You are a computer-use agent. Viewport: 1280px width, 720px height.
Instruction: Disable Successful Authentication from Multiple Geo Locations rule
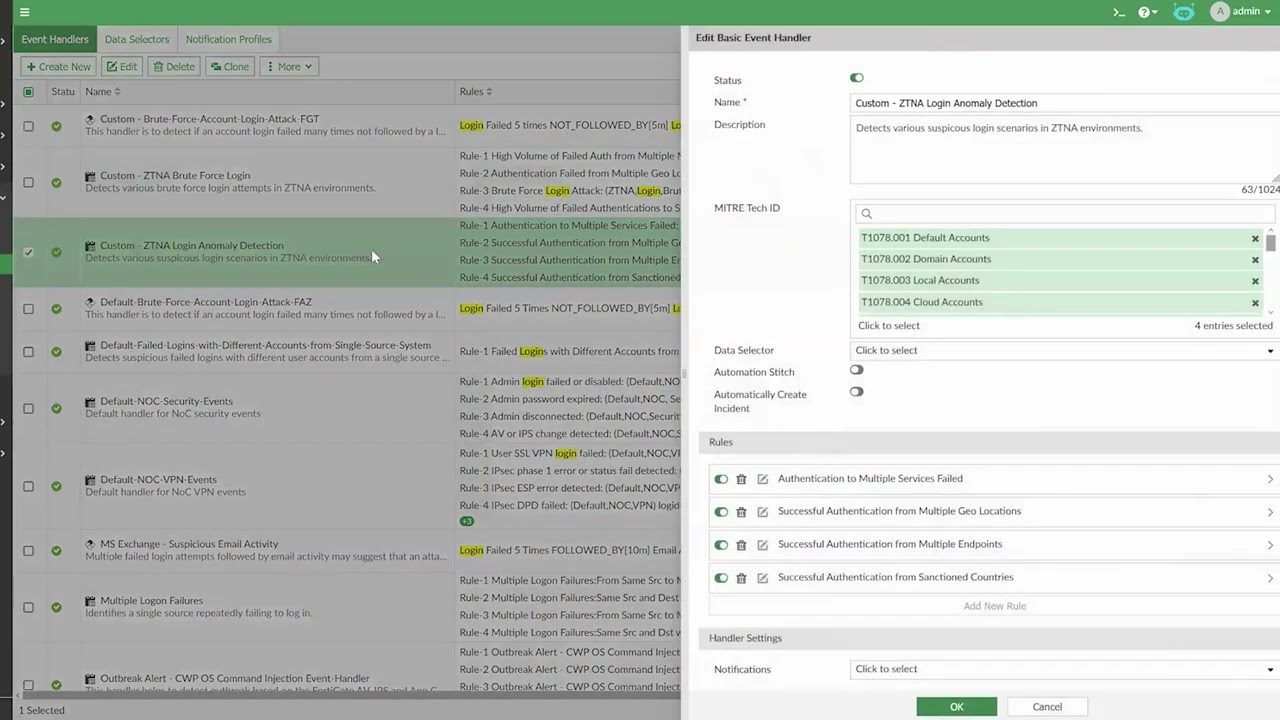[x=721, y=512]
